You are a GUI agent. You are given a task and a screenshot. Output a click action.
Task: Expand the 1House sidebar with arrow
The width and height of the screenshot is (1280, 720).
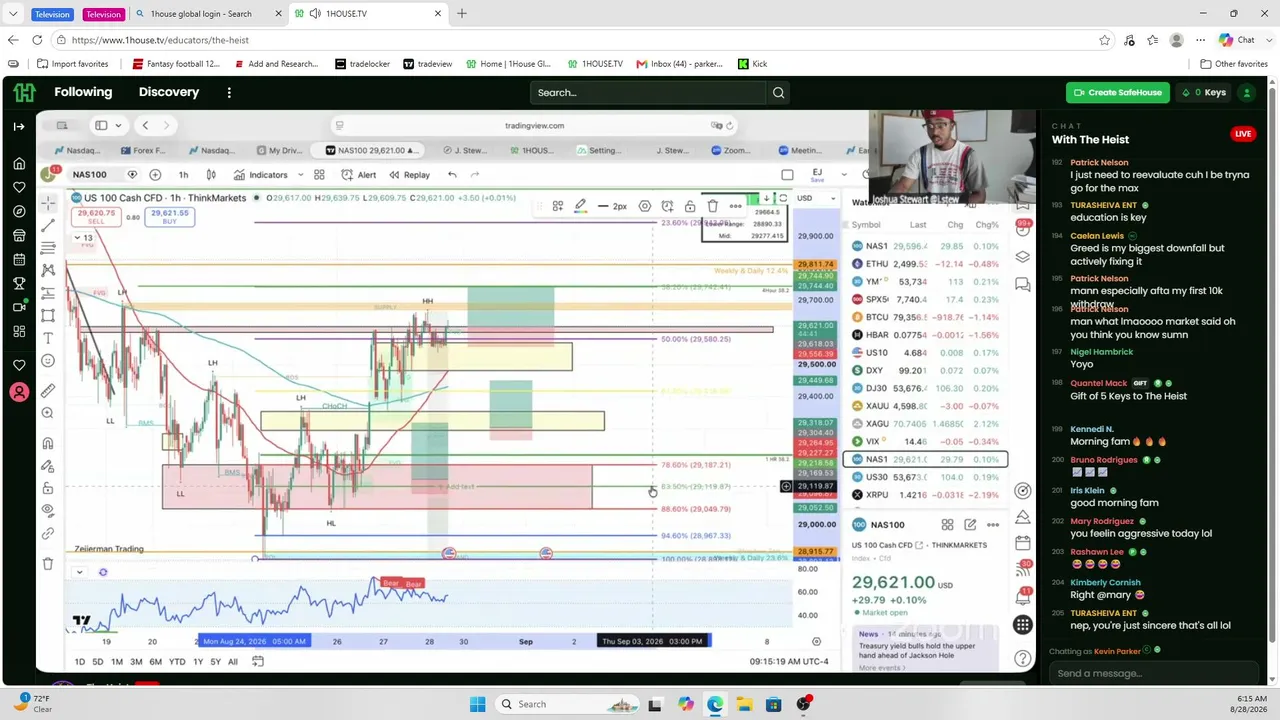19,126
